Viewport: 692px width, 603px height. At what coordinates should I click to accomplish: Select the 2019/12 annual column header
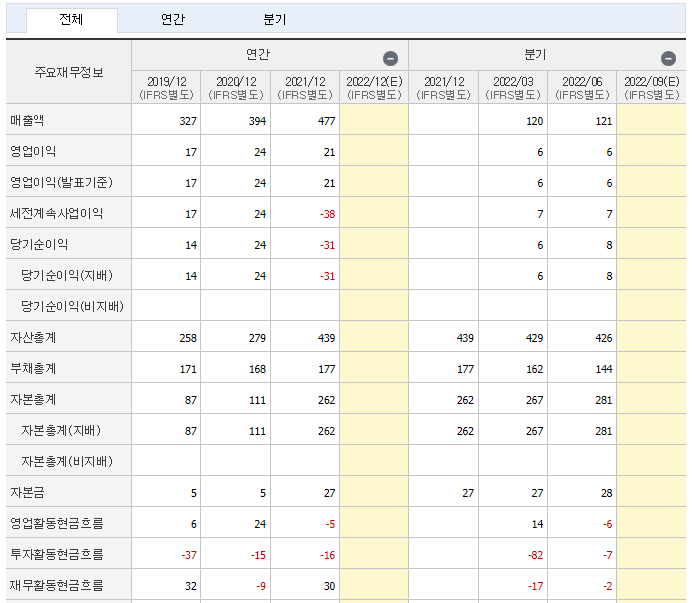pos(166,88)
